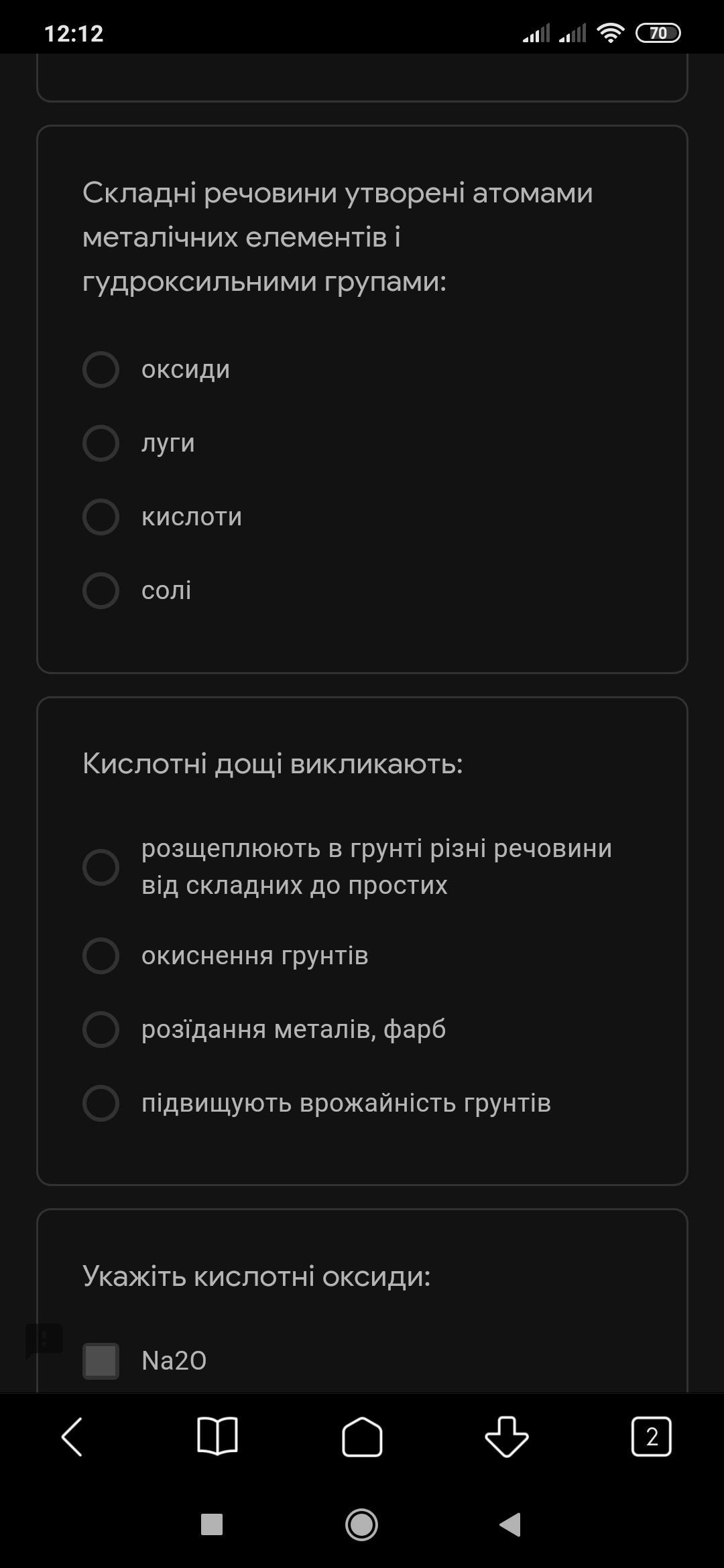
Task: Tap the browser back arrow icon
Action: [72, 1436]
